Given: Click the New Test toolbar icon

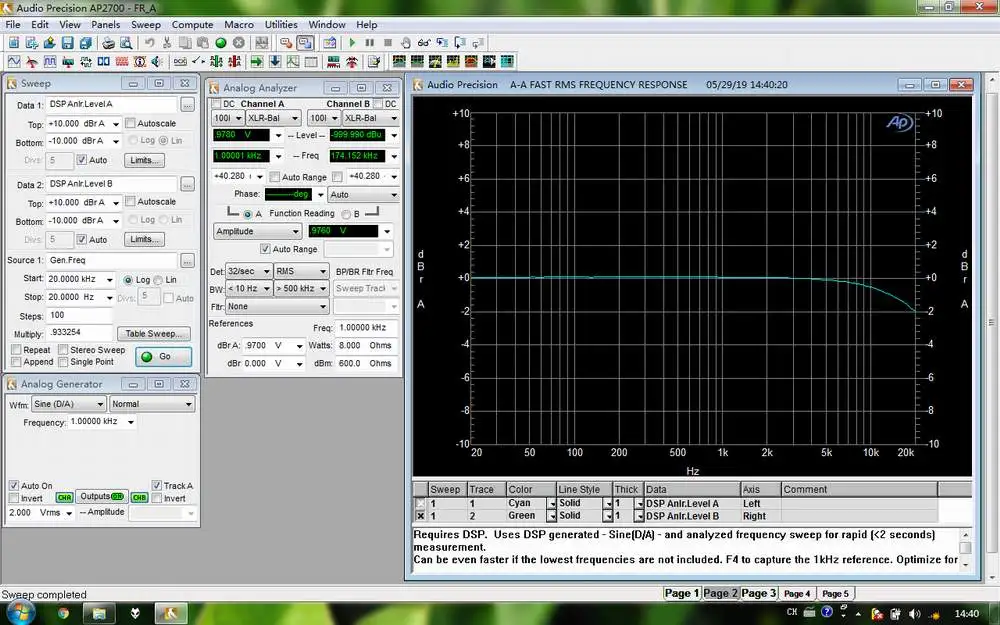Looking at the screenshot, I should (13, 43).
